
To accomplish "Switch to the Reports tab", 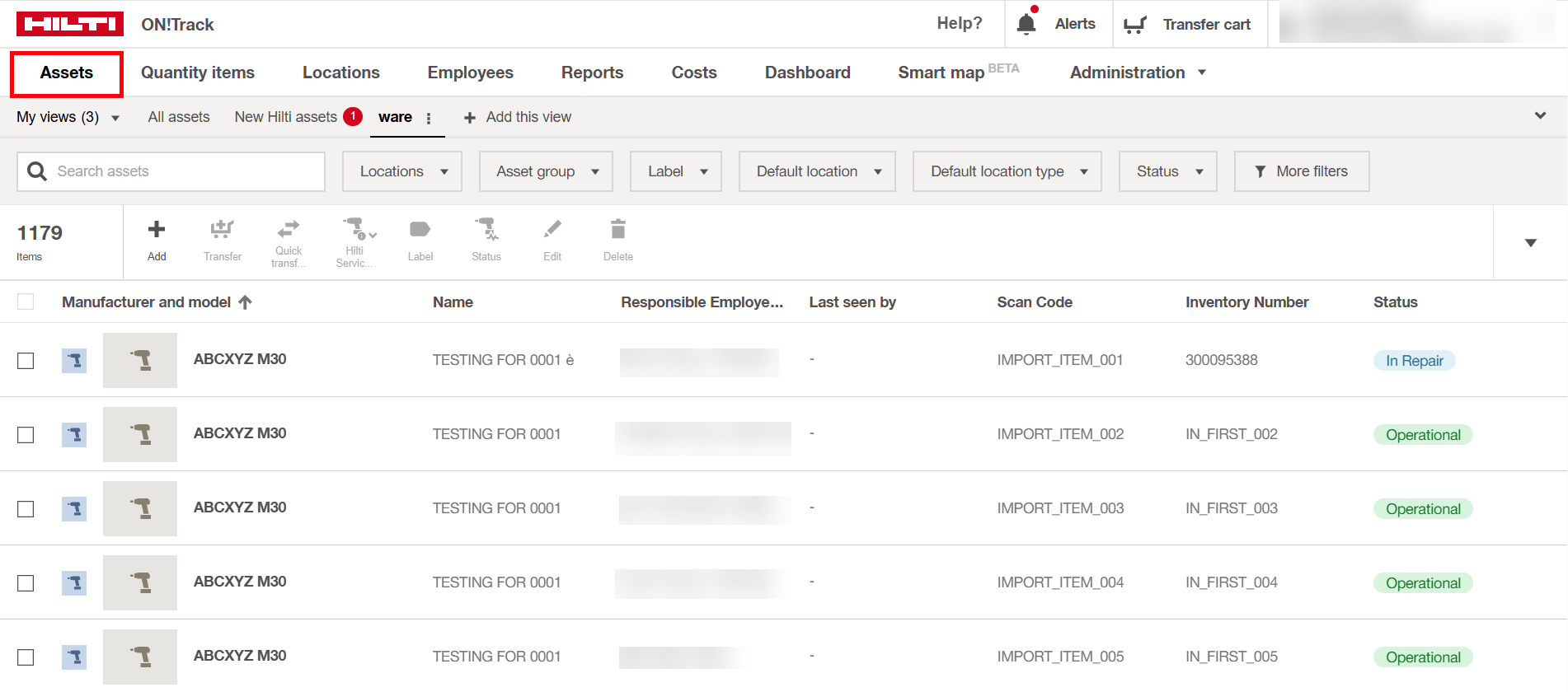I will pos(593,72).
